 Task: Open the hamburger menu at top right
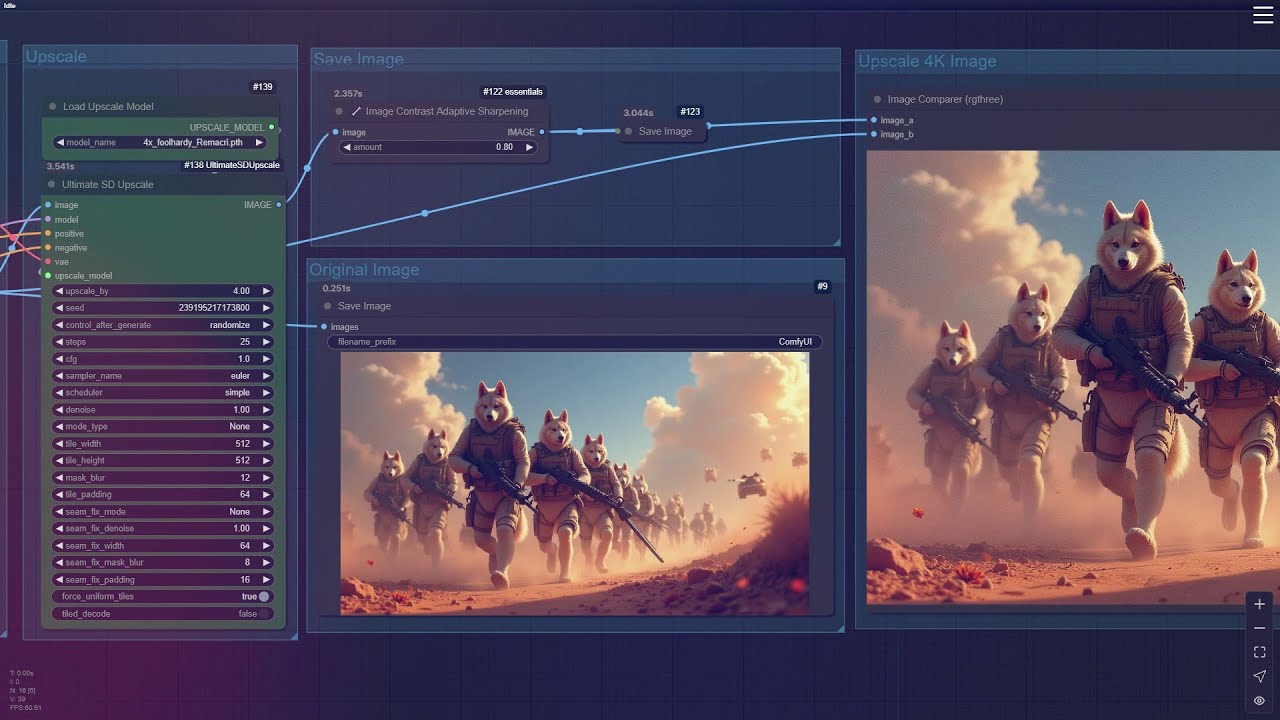point(1263,14)
